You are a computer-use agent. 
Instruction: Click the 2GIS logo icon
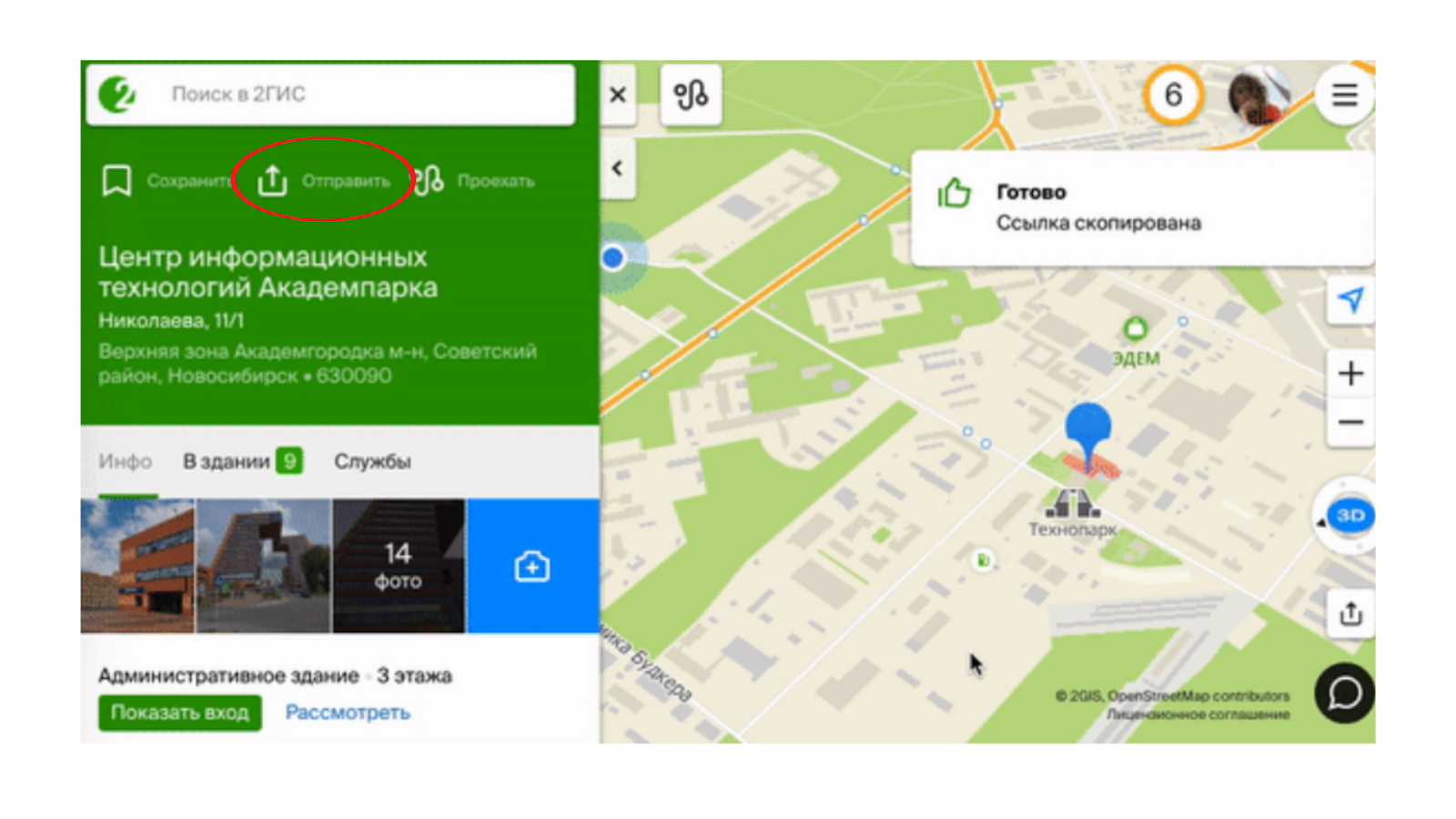point(117,94)
